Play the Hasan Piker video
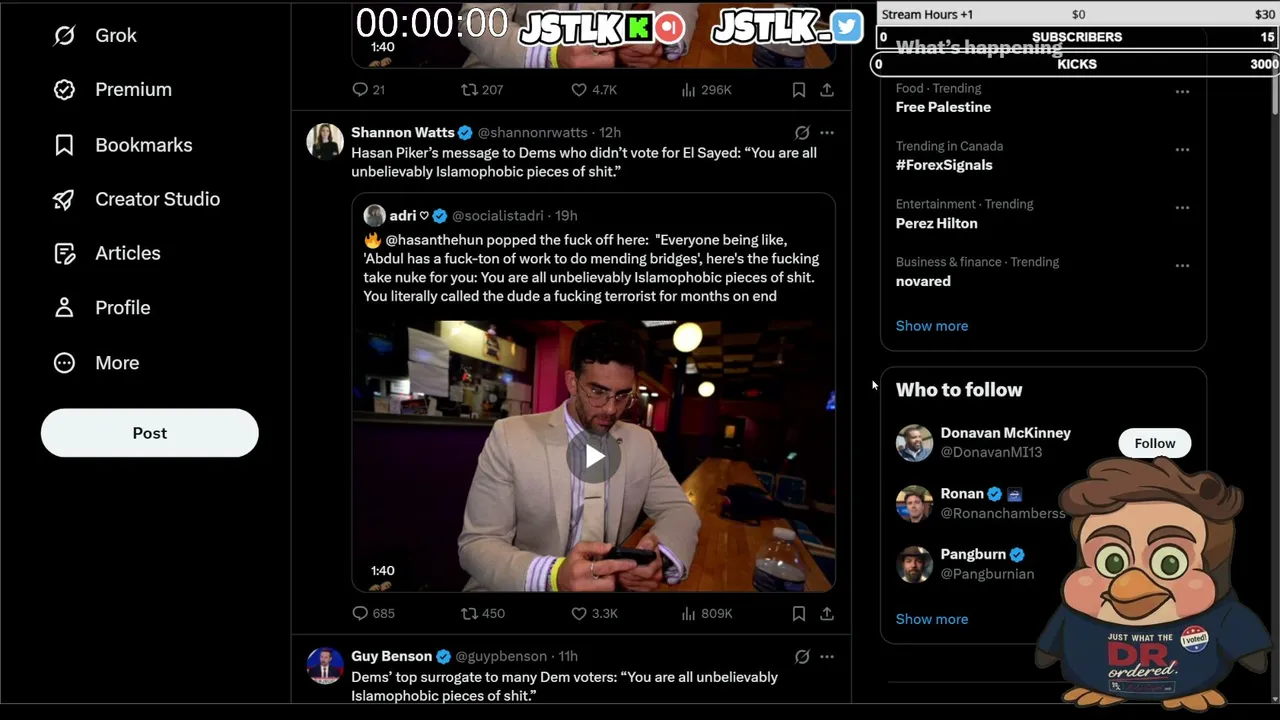Image resolution: width=1280 pixels, height=720 pixels. coord(594,457)
